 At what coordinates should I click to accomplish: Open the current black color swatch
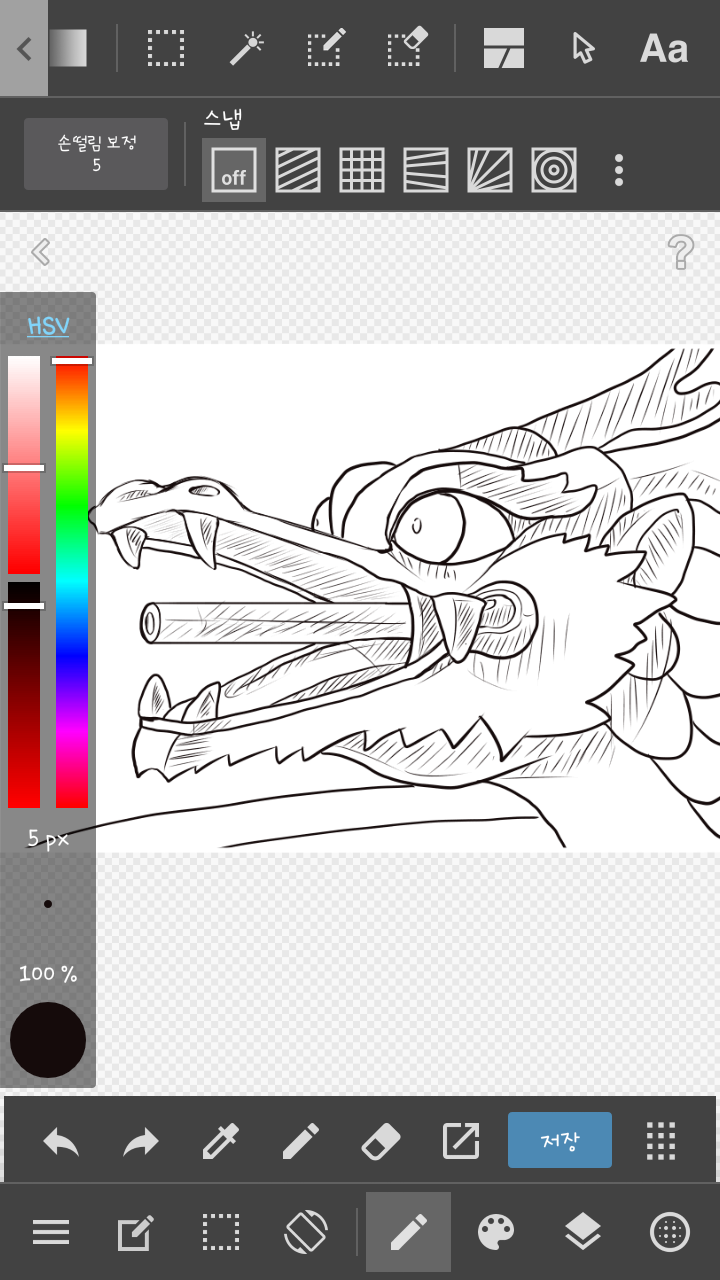coord(48,1040)
